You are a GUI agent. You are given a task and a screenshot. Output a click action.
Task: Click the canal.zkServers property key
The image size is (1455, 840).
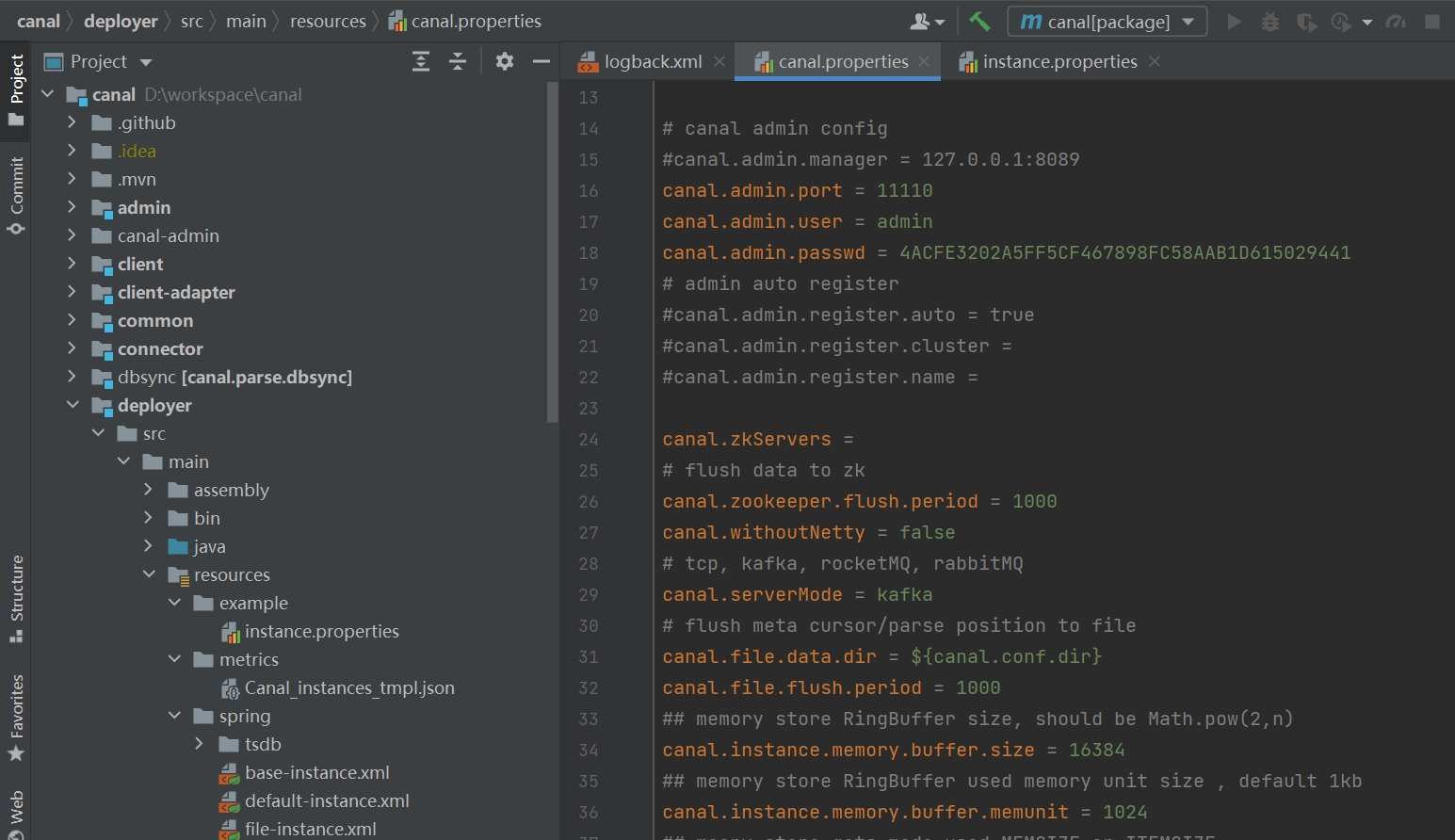point(747,439)
